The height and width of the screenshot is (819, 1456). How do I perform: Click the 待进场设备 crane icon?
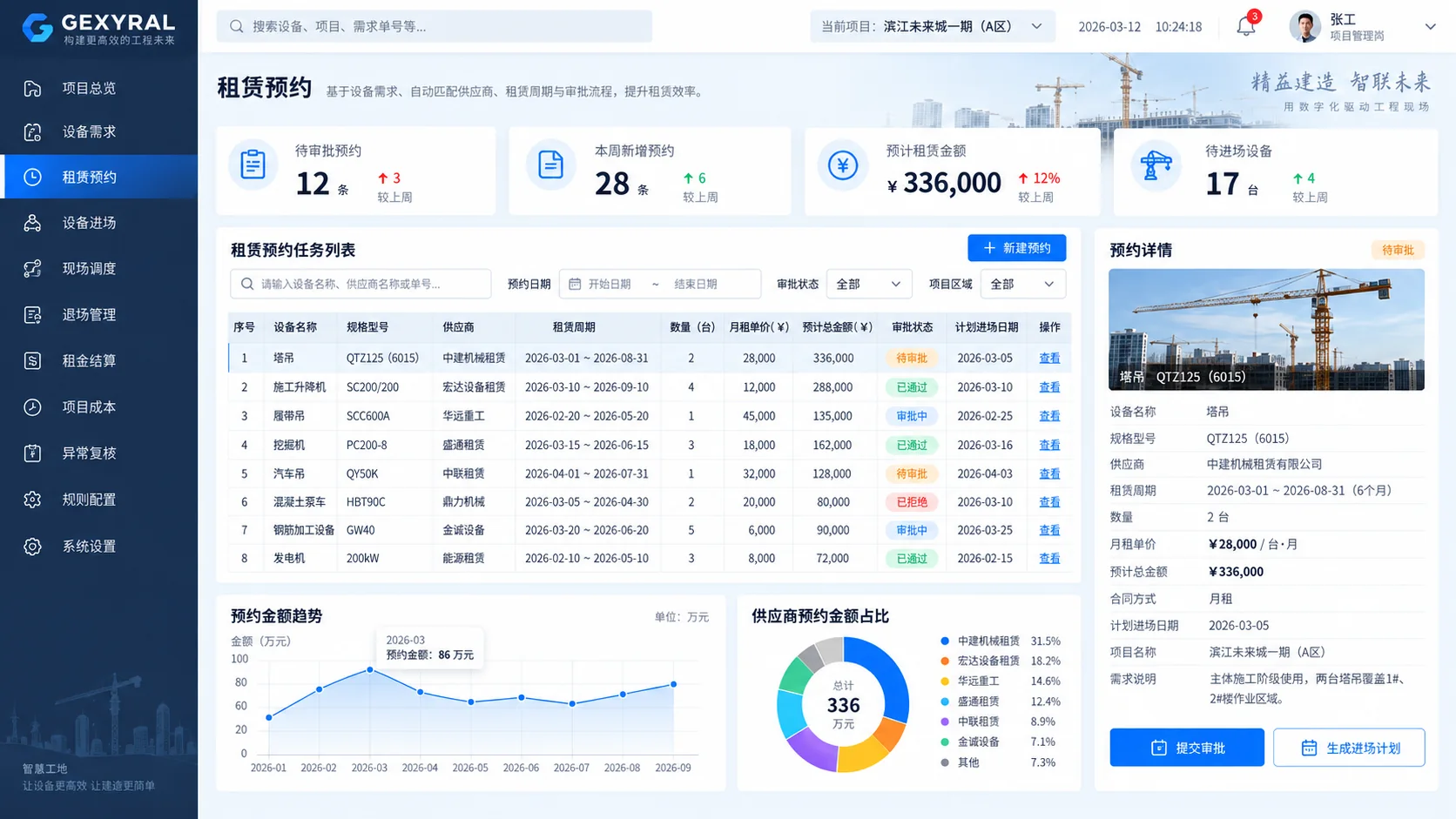(1156, 164)
